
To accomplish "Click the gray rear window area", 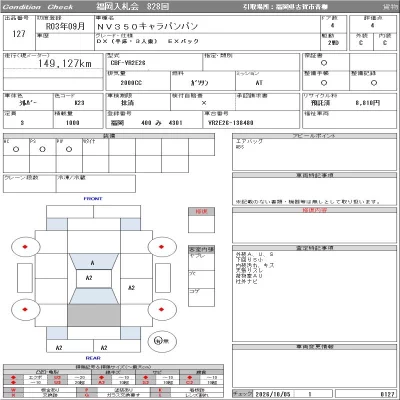I will [x=94, y=315].
